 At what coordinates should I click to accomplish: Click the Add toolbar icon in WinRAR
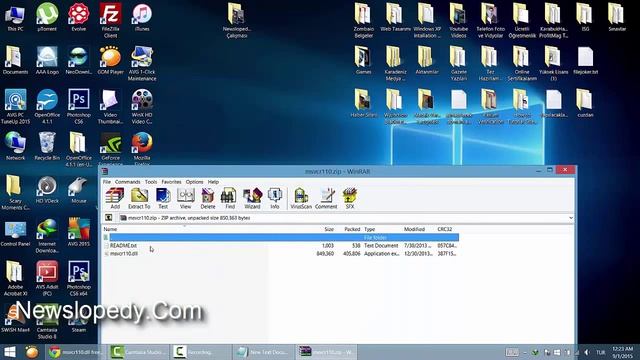(x=115, y=199)
